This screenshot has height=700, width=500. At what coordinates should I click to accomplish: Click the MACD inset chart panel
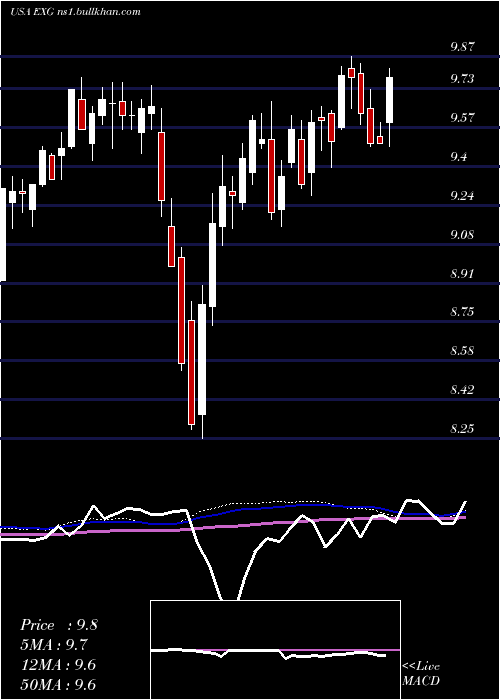click(275, 650)
